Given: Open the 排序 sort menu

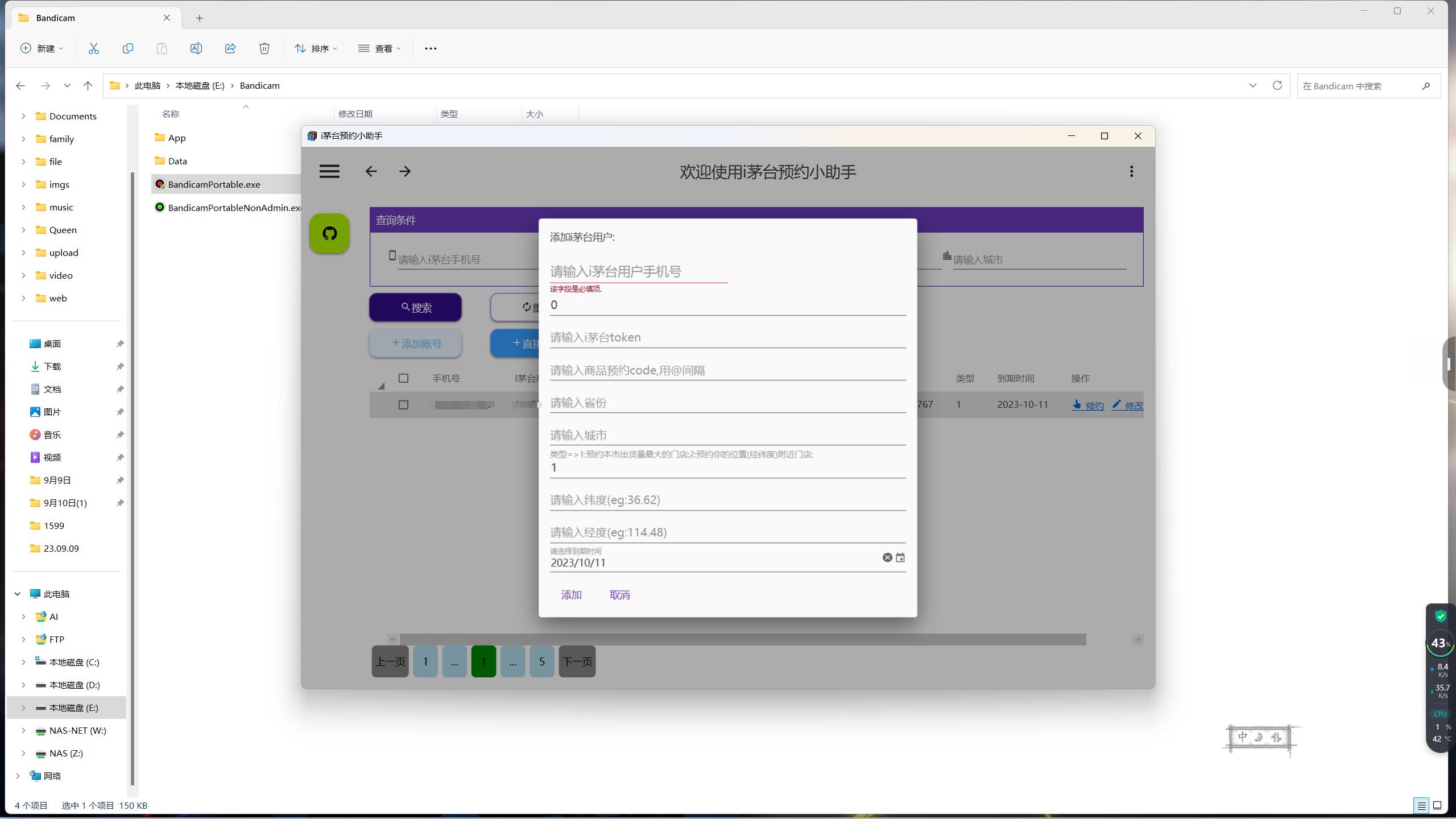Looking at the screenshot, I should point(316,48).
